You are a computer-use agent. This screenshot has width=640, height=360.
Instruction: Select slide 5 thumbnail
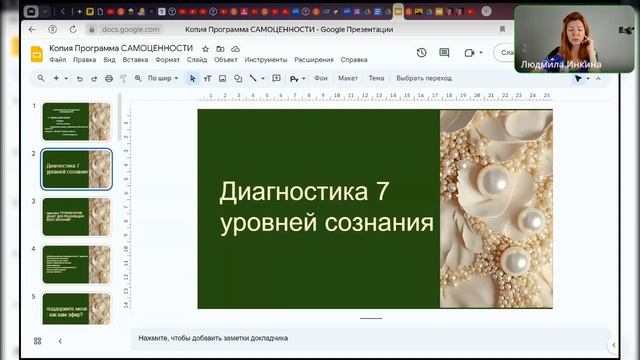[76, 309]
